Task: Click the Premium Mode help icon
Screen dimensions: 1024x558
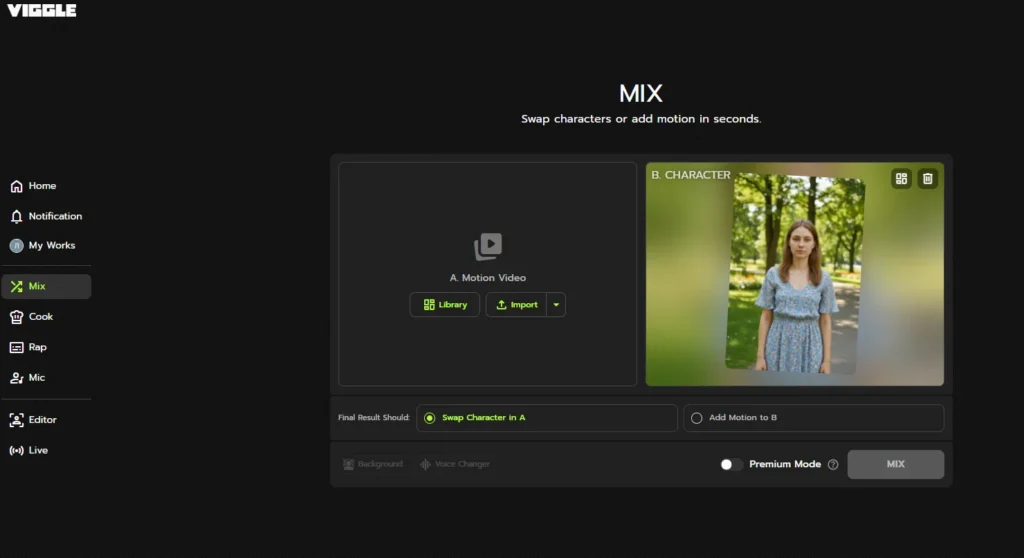Action: tap(833, 465)
